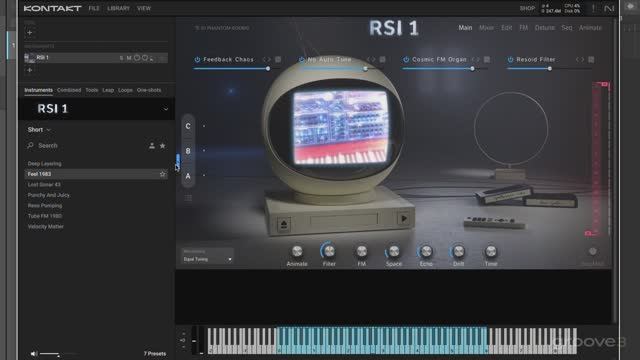Click the square icon beside No Auto Tune
The width and height of the screenshot is (640, 360).
tap(382, 60)
